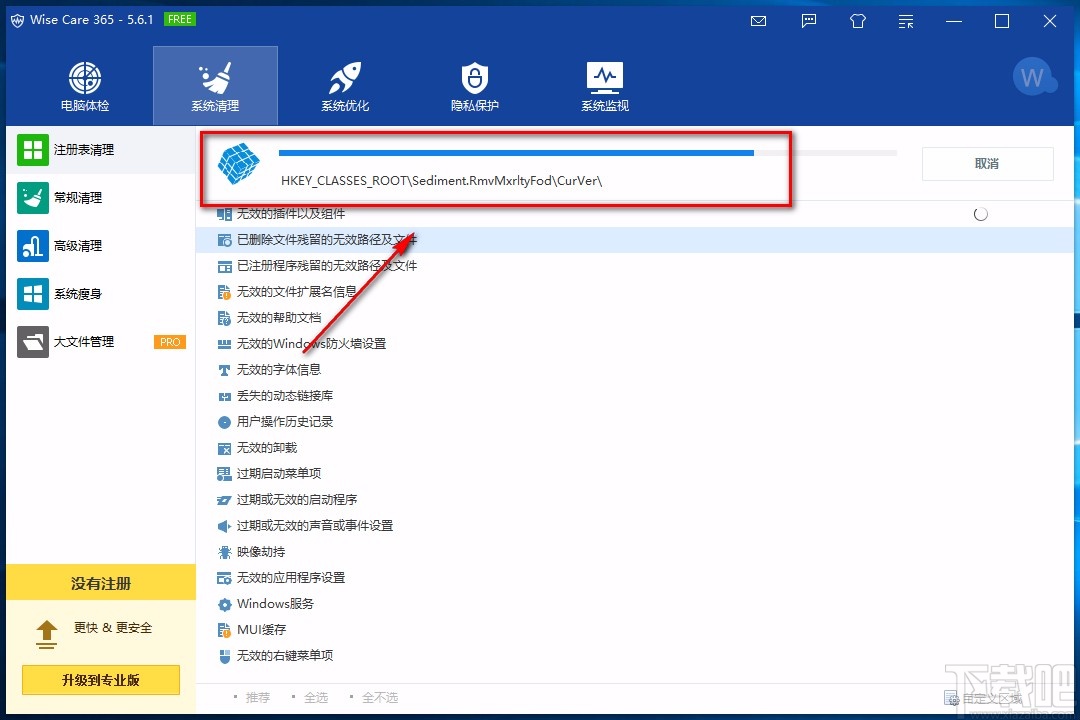Image resolution: width=1080 pixels, height=720 pixels.
Task: Click gear icon of Windows服务
Action: coord(224,604)
